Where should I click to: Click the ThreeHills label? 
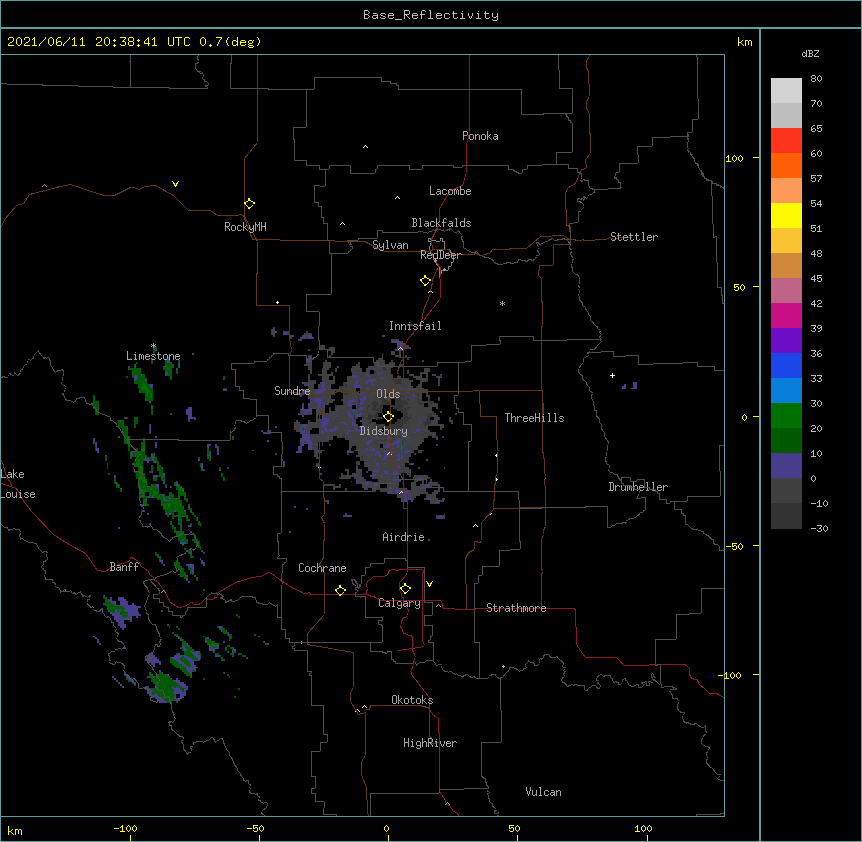pyautogui.click(x=534, y=418)
